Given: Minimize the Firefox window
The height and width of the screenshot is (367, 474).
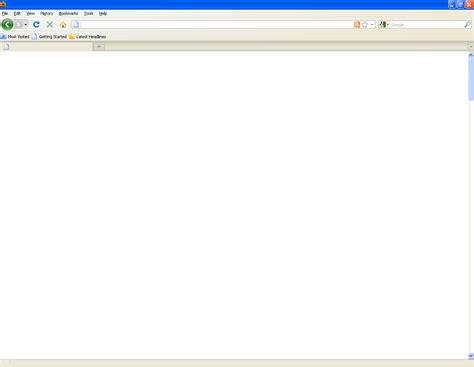Looking at the screenshot, I should 452,4.
